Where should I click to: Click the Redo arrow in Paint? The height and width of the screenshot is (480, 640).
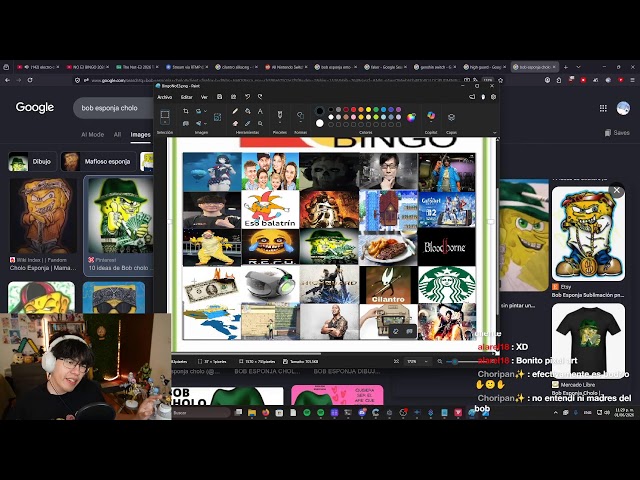[260, 97]
